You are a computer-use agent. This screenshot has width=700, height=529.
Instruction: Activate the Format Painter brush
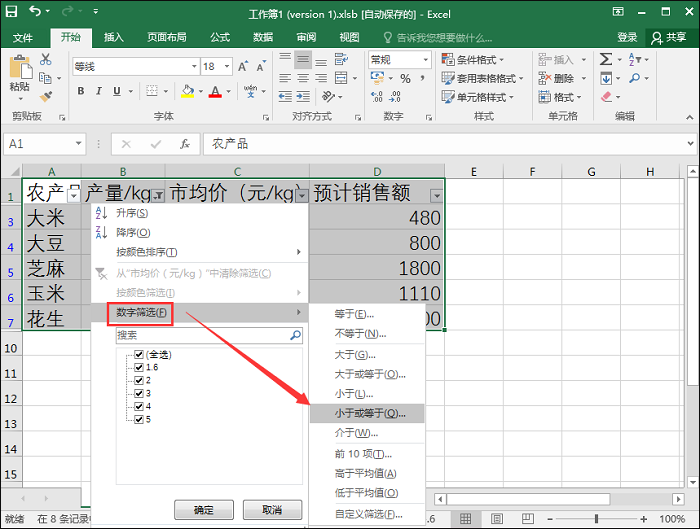coord(46,96)
